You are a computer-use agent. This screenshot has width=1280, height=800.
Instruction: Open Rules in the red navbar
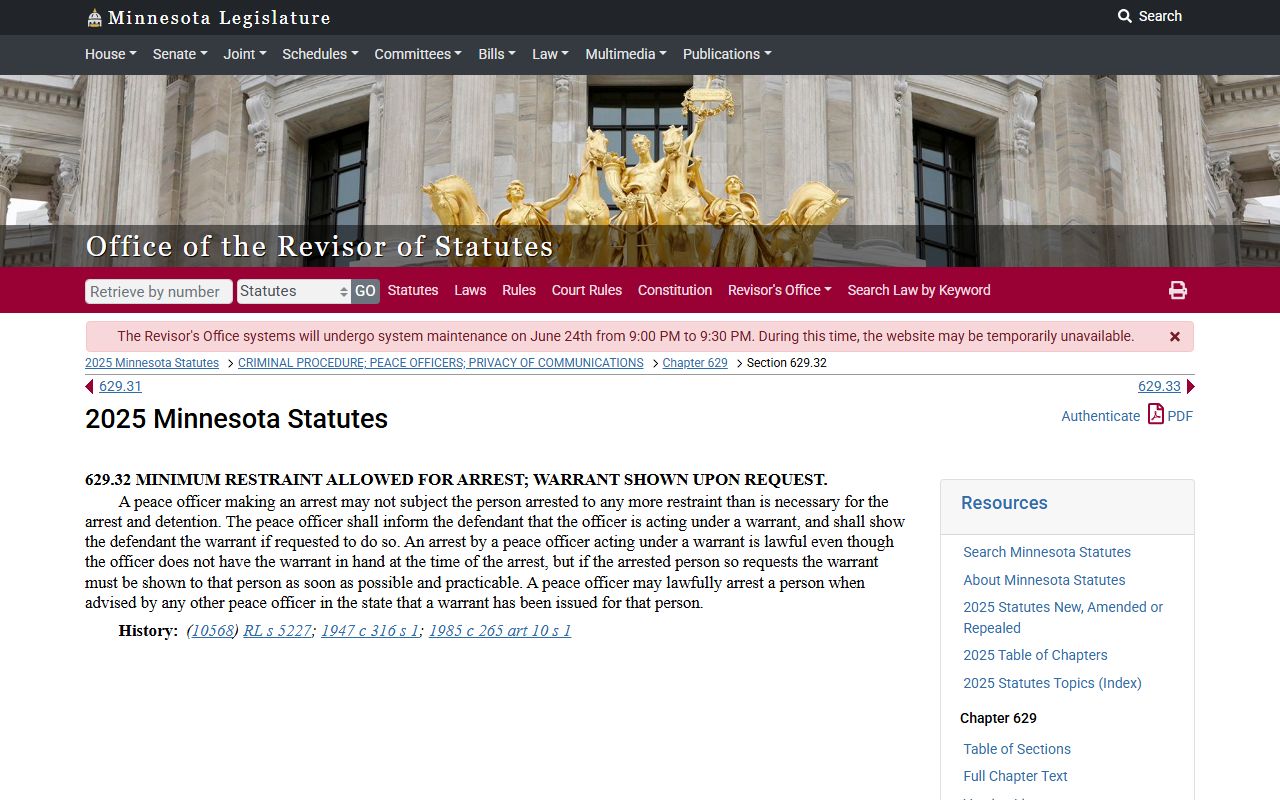519,290
